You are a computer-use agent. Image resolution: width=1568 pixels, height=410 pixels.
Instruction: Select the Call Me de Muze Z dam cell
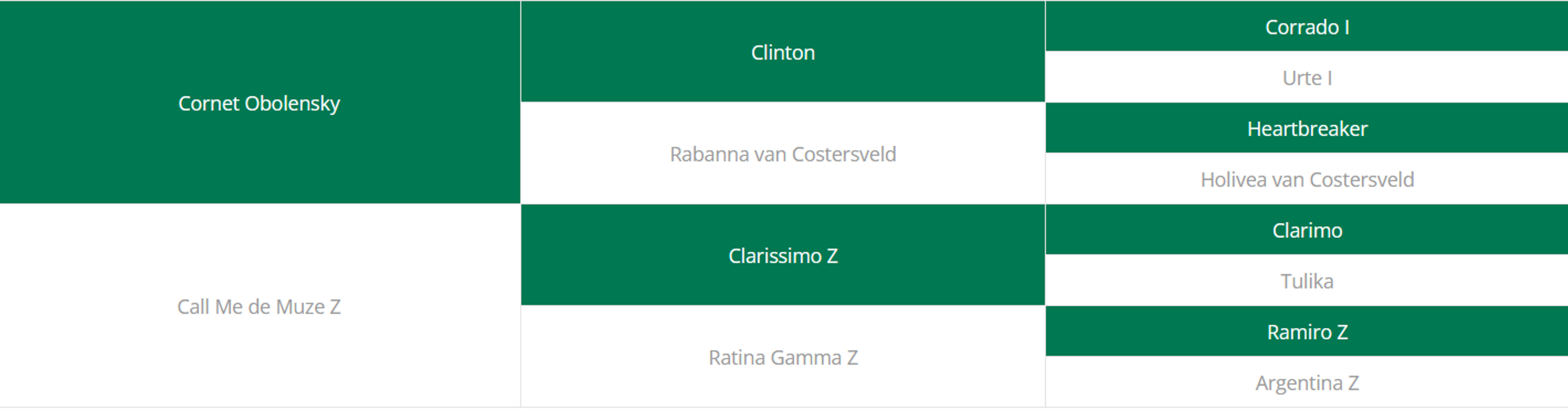pos(260,305)
